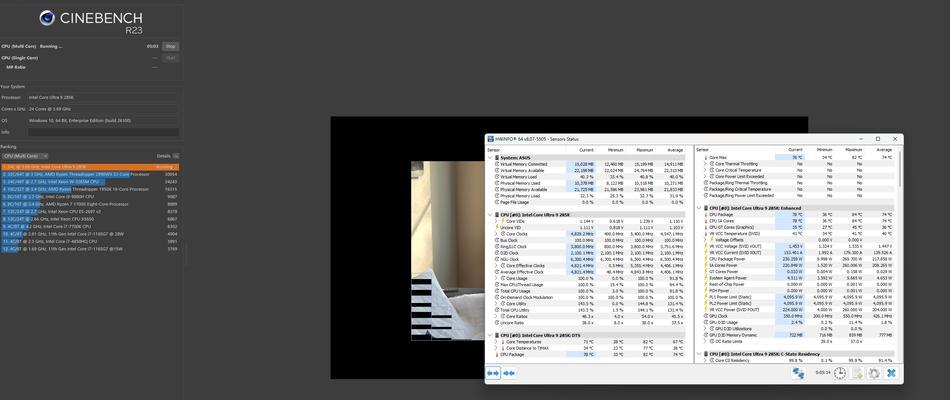
Task: Select the Core i7-7700K ranking row
Action: 90,226
